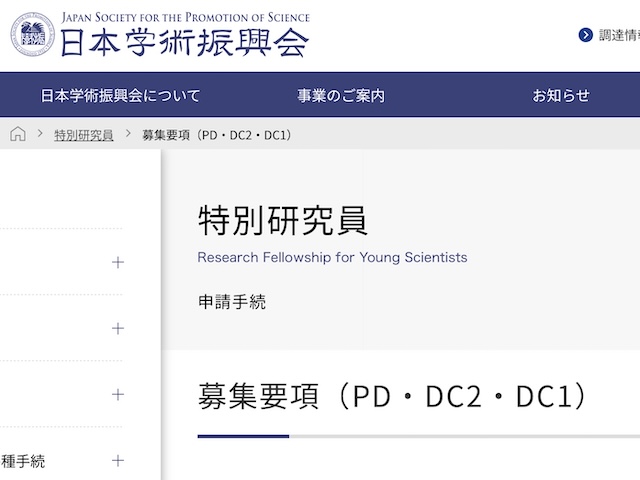Click the 申請手続 label under the title
The image size is (640, 480).
(232, 301)
